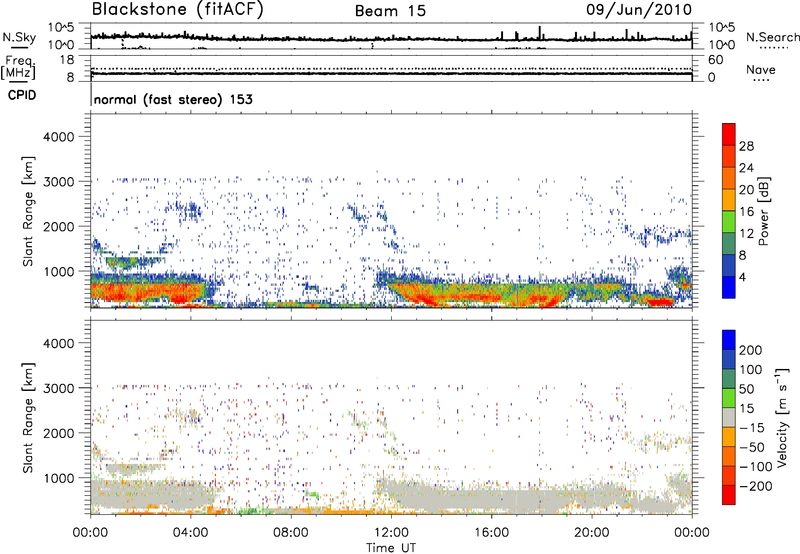Image resolution: width=800 pixels, height=554 pixels.
Task: Click the 'N.Sky' legend label
Action: pyautogui.click(x=19, y=37)
